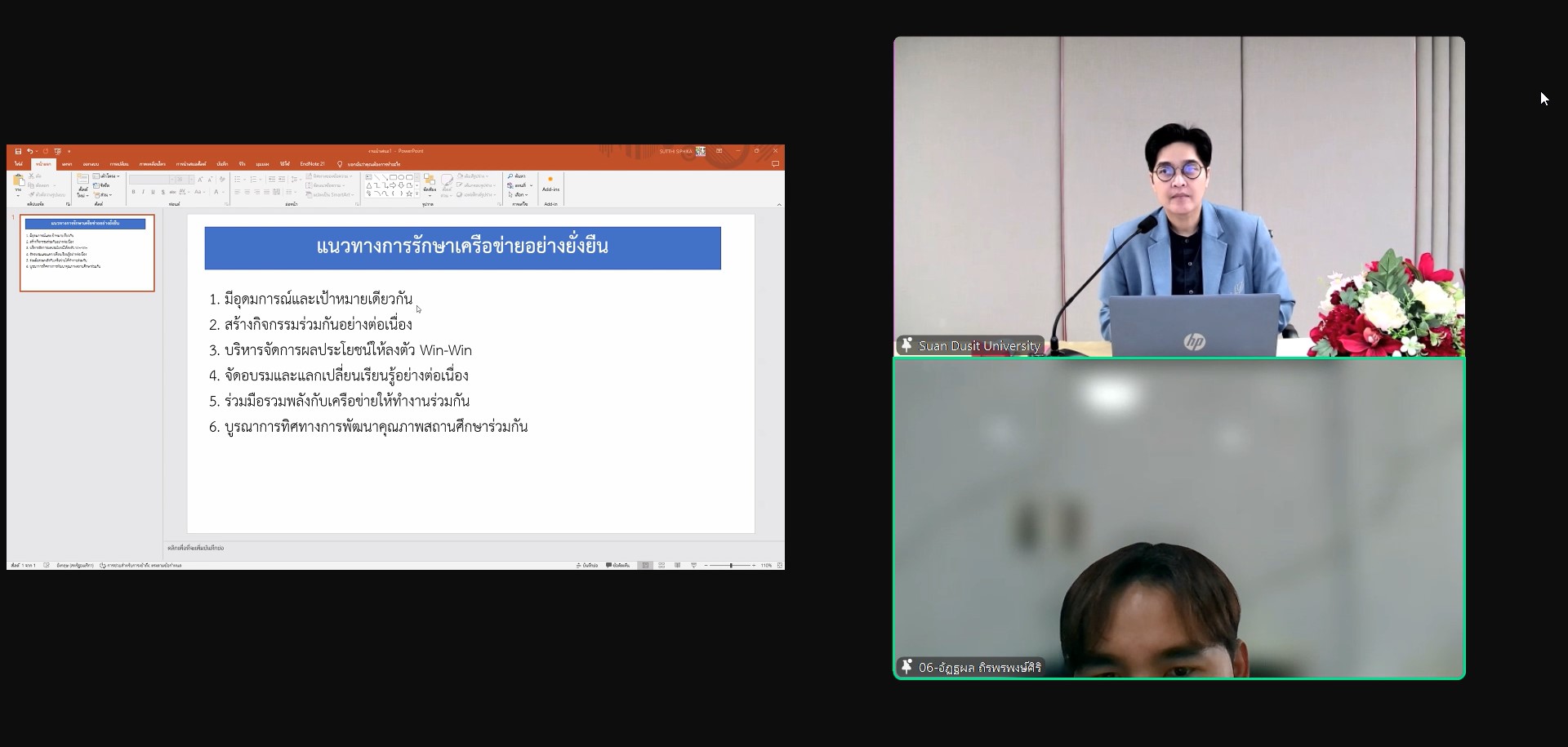Screen dimensions: 1568x747
Task: Click the New Slide icon
Action: point(82,183)
